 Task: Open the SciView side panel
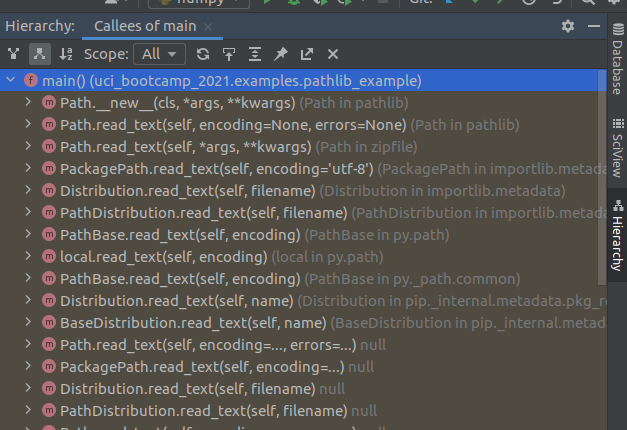coord(616,150)
